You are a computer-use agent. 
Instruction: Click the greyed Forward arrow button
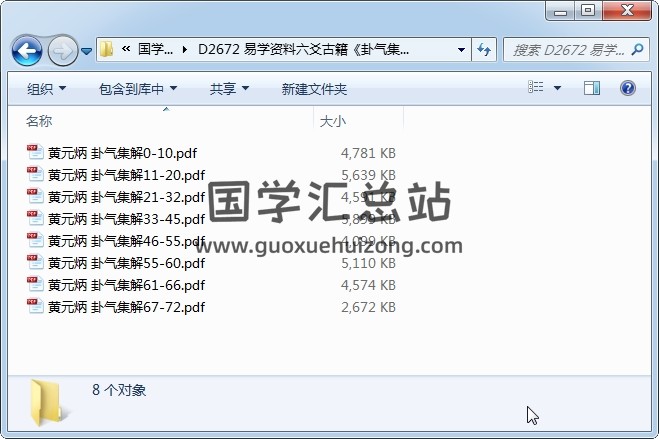tap(63, 51)
